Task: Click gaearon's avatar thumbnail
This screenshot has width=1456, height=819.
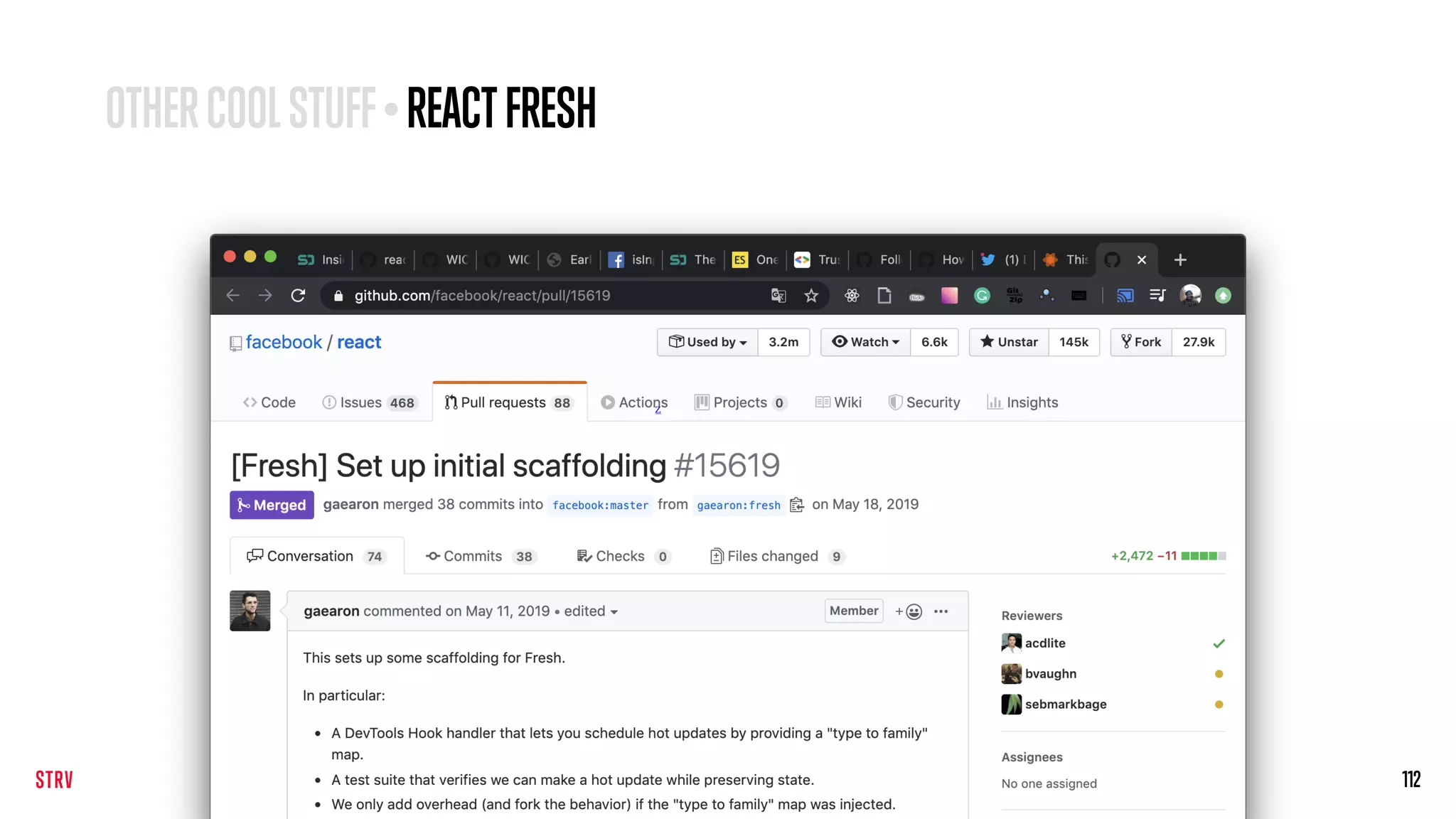Action: coord(250,611)
